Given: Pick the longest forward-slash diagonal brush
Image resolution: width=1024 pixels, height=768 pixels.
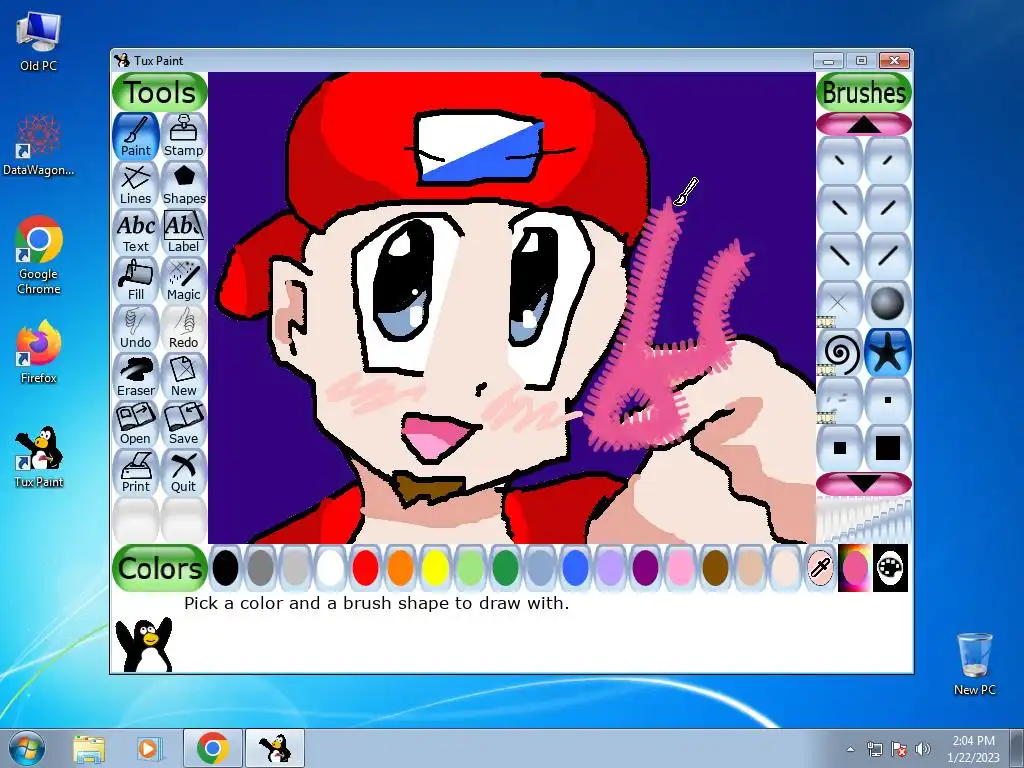Looking at the screenshot, I should [888, 256].
